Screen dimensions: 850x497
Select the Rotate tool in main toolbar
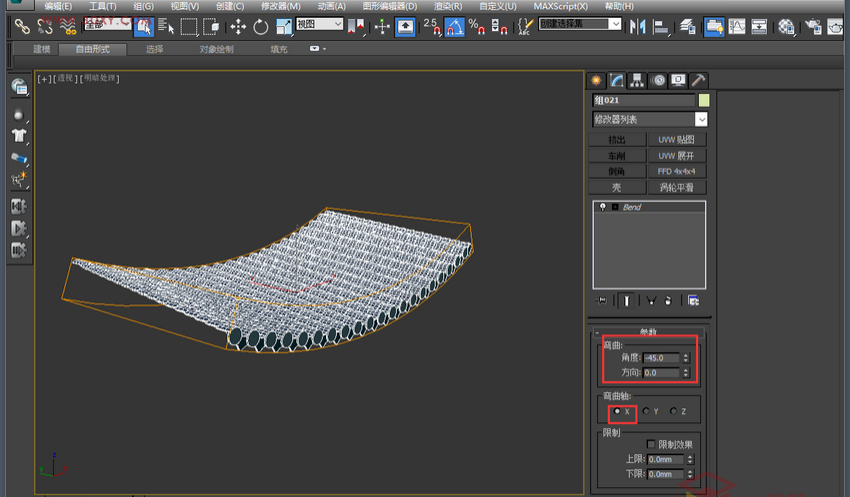pyautogui.click(x=261, y=27)
